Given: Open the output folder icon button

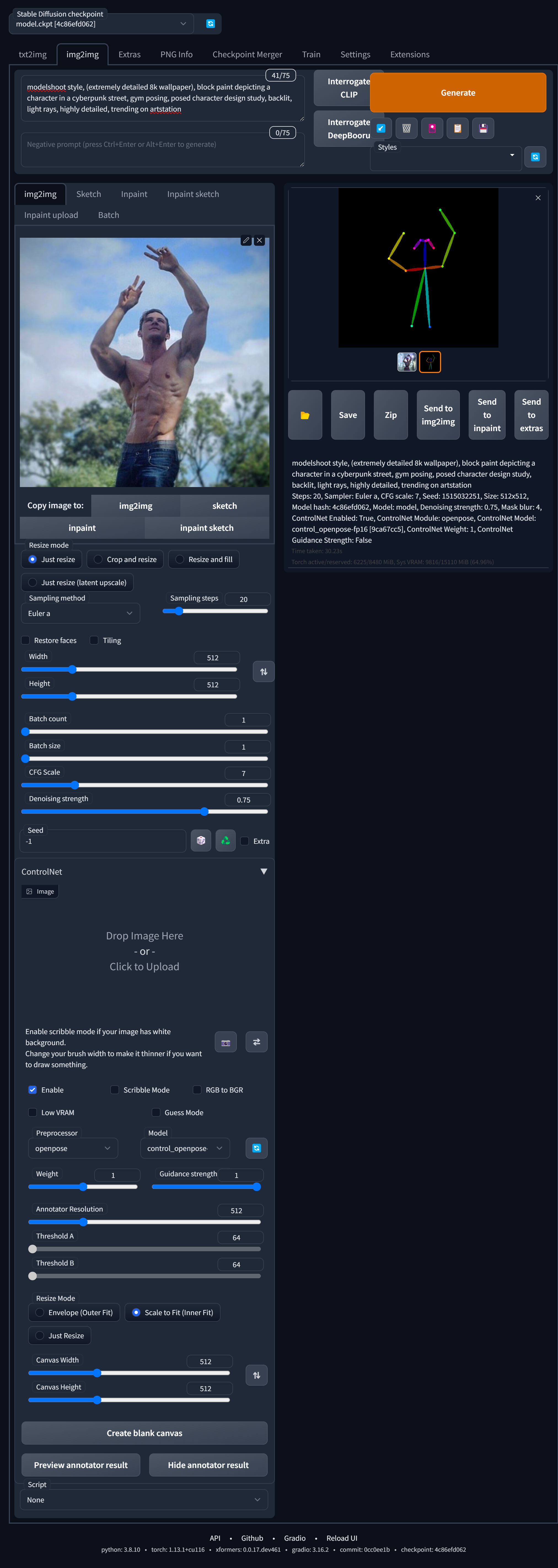Looking at the screenshot, I should click(305, 415).
